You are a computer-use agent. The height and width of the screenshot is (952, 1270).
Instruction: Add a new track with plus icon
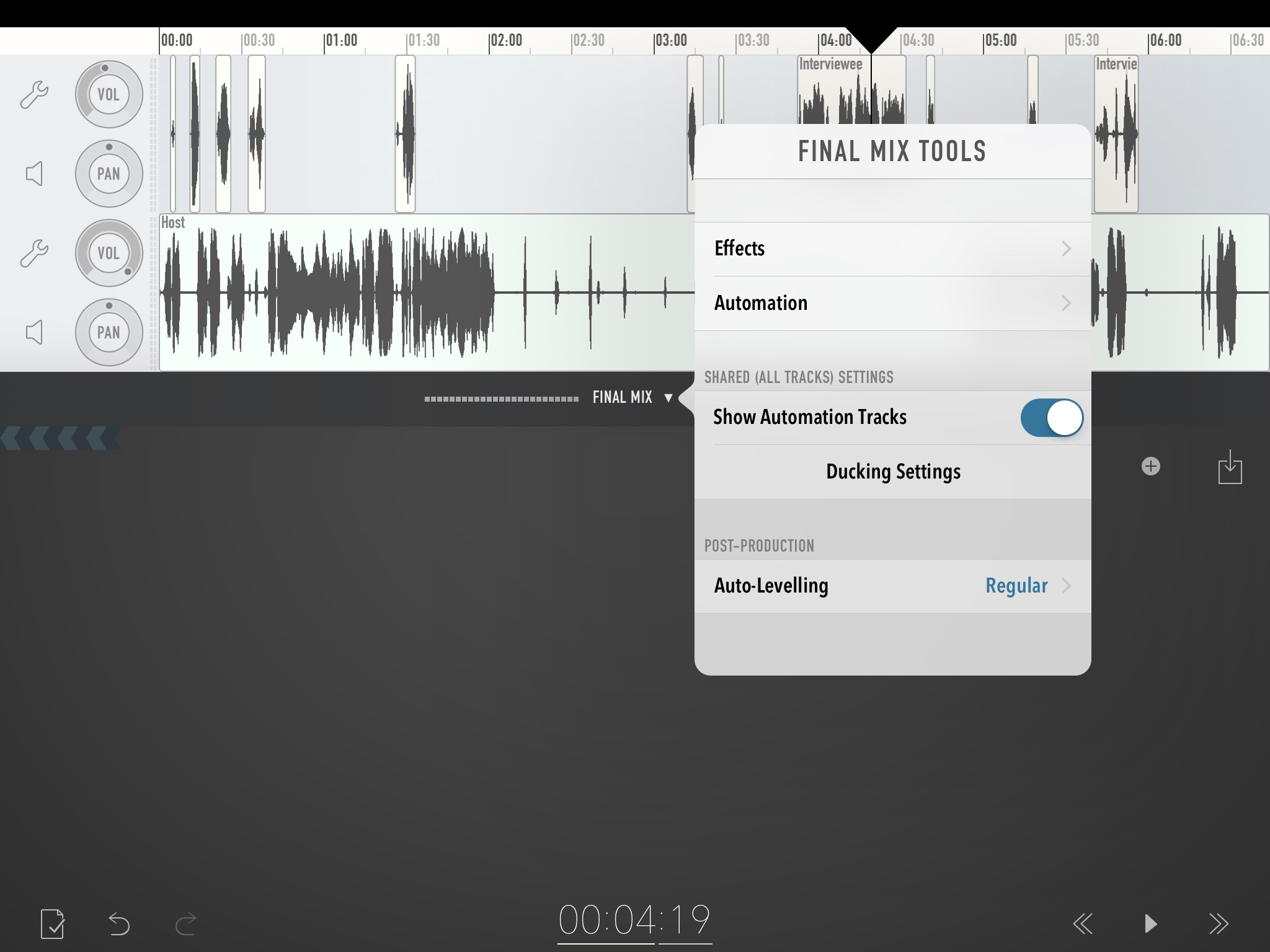[1151, 466]
